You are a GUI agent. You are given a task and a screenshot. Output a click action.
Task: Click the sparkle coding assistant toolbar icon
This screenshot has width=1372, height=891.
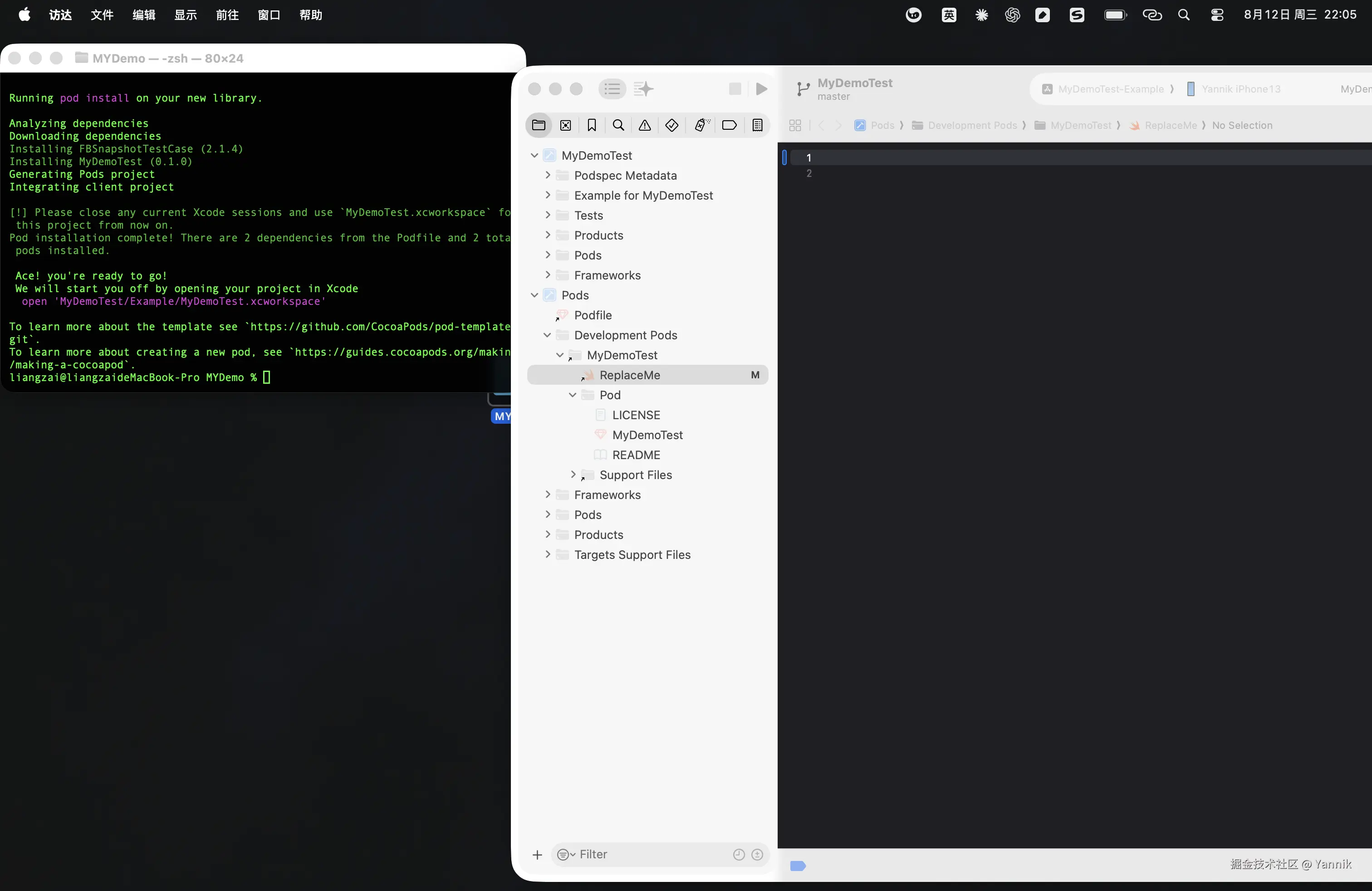643,89
